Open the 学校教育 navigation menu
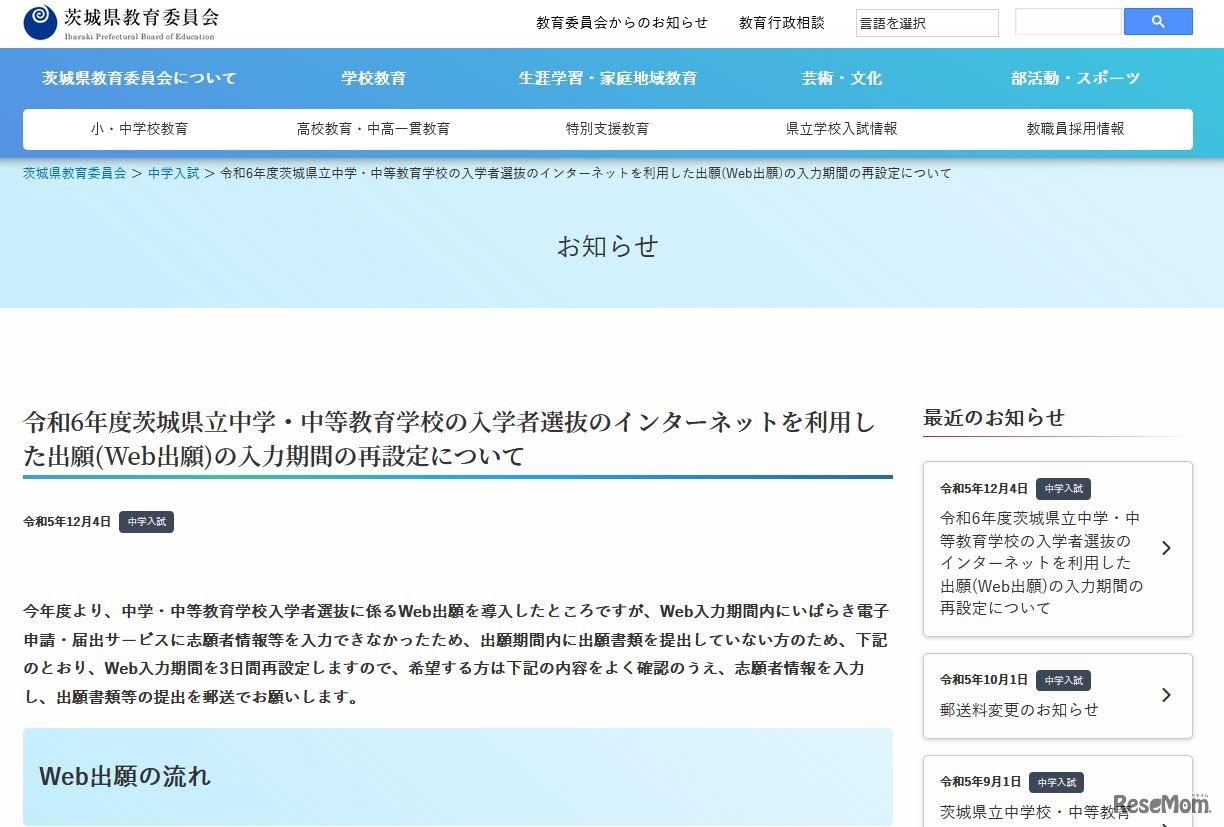This screenshot has width=1224, height=827. click(372, 77)
